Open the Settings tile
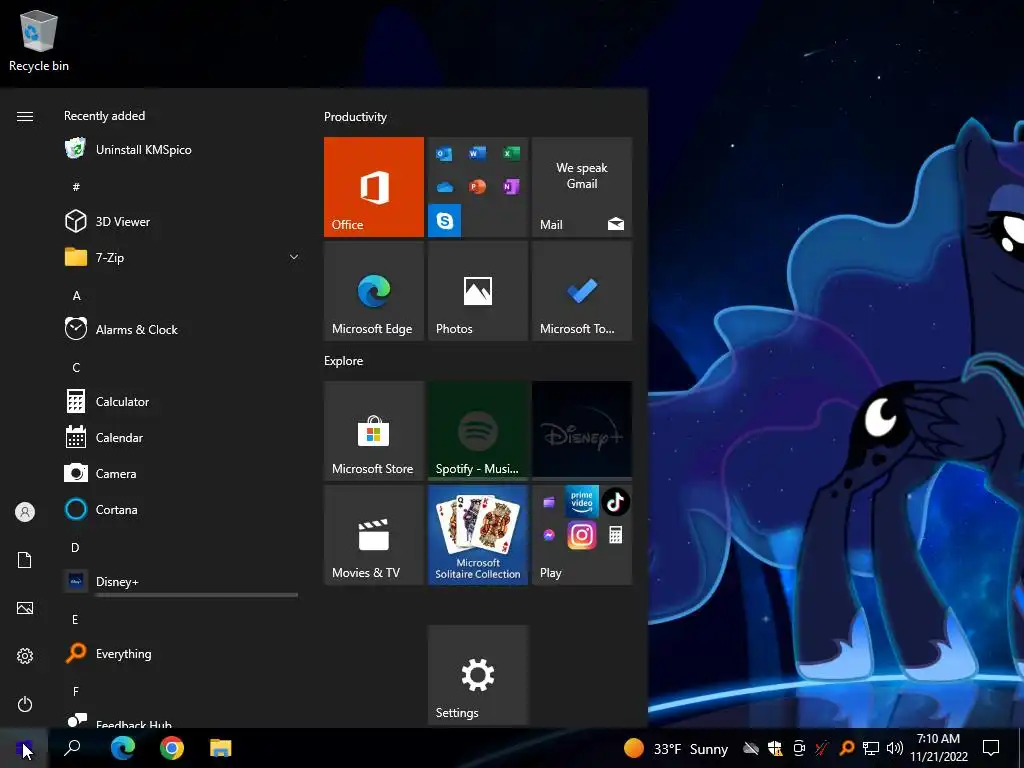This screenshot has width=1024, height=768. (x=477, y=675)
